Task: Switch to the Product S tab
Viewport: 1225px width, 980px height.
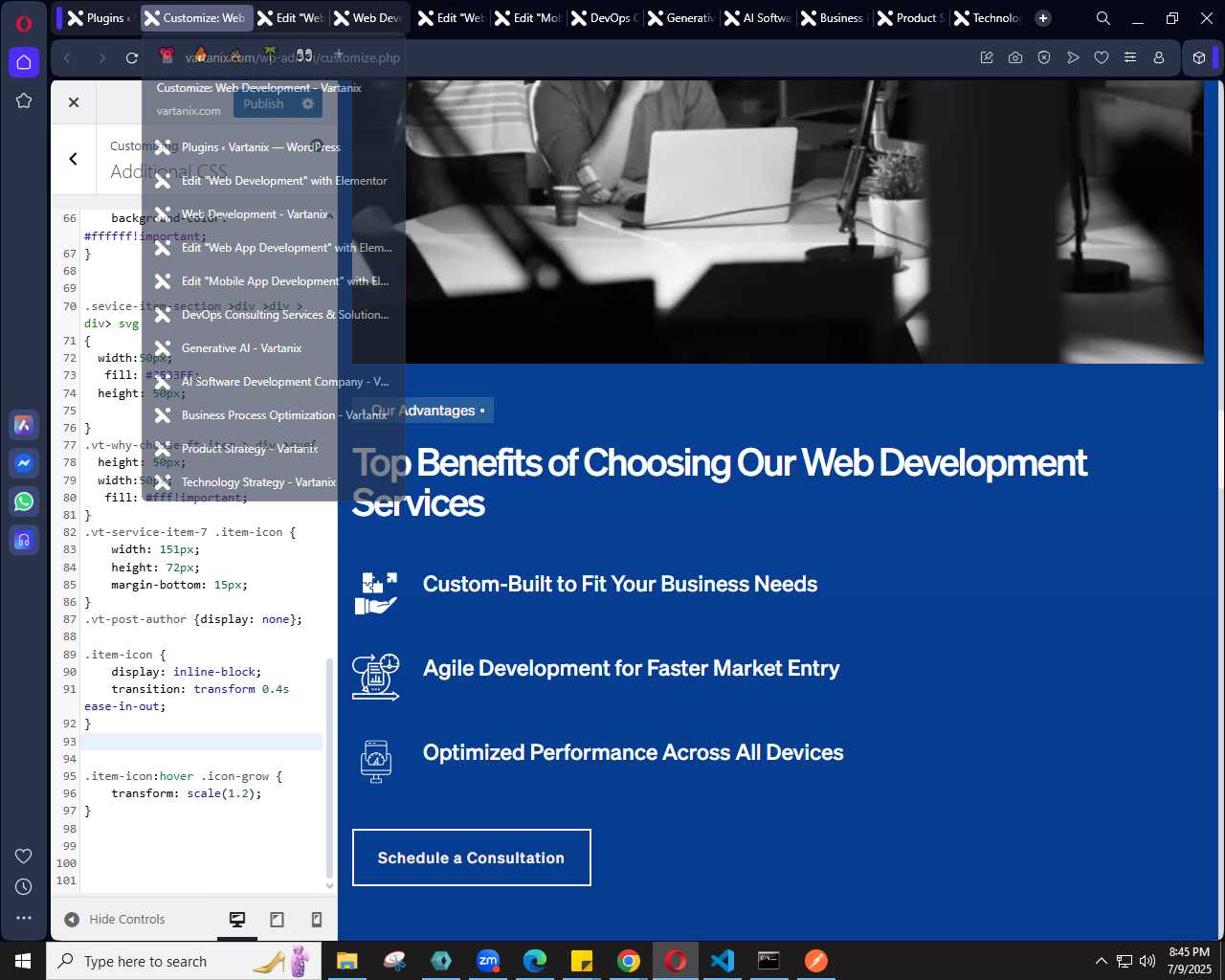Action: pos(911,18)
